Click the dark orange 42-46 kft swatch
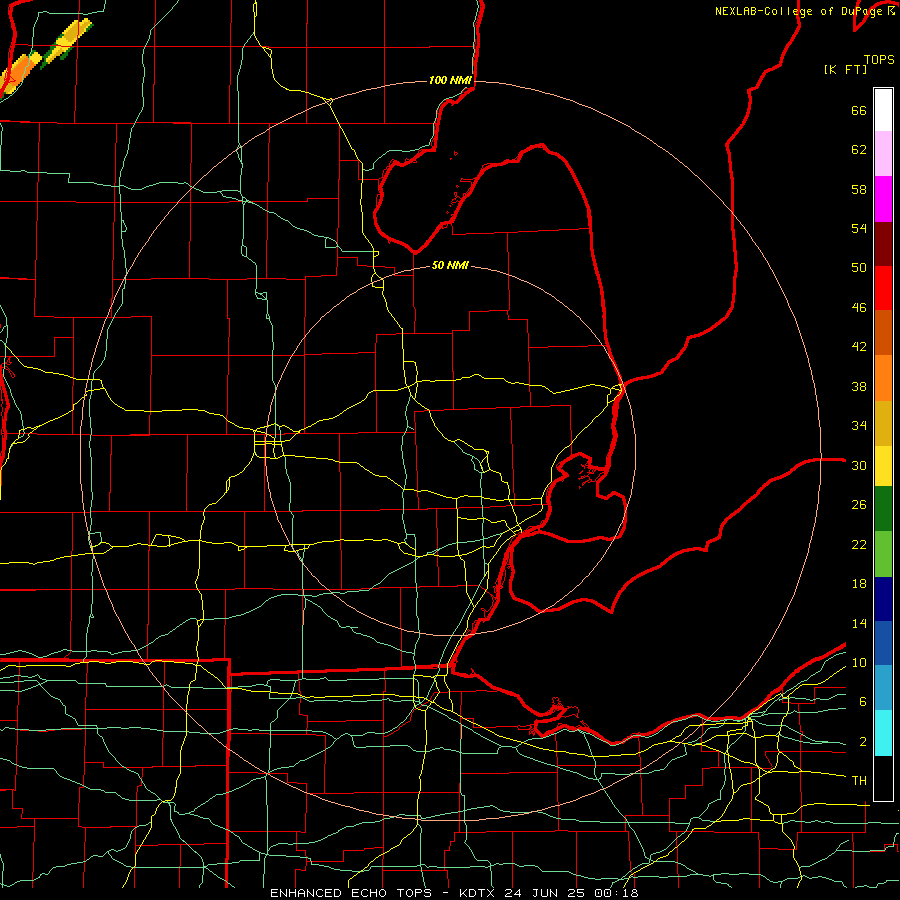 coord(883,333)
